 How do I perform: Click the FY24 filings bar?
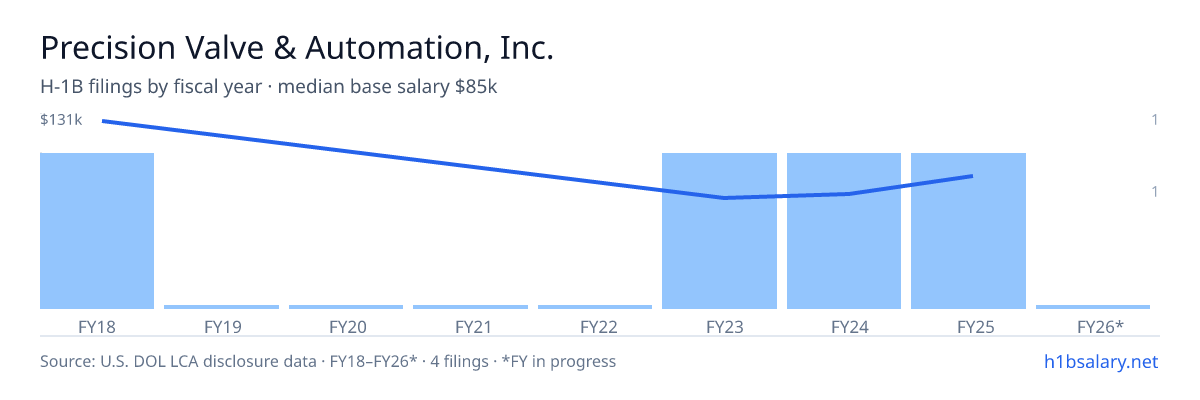[x=844, y=231]
